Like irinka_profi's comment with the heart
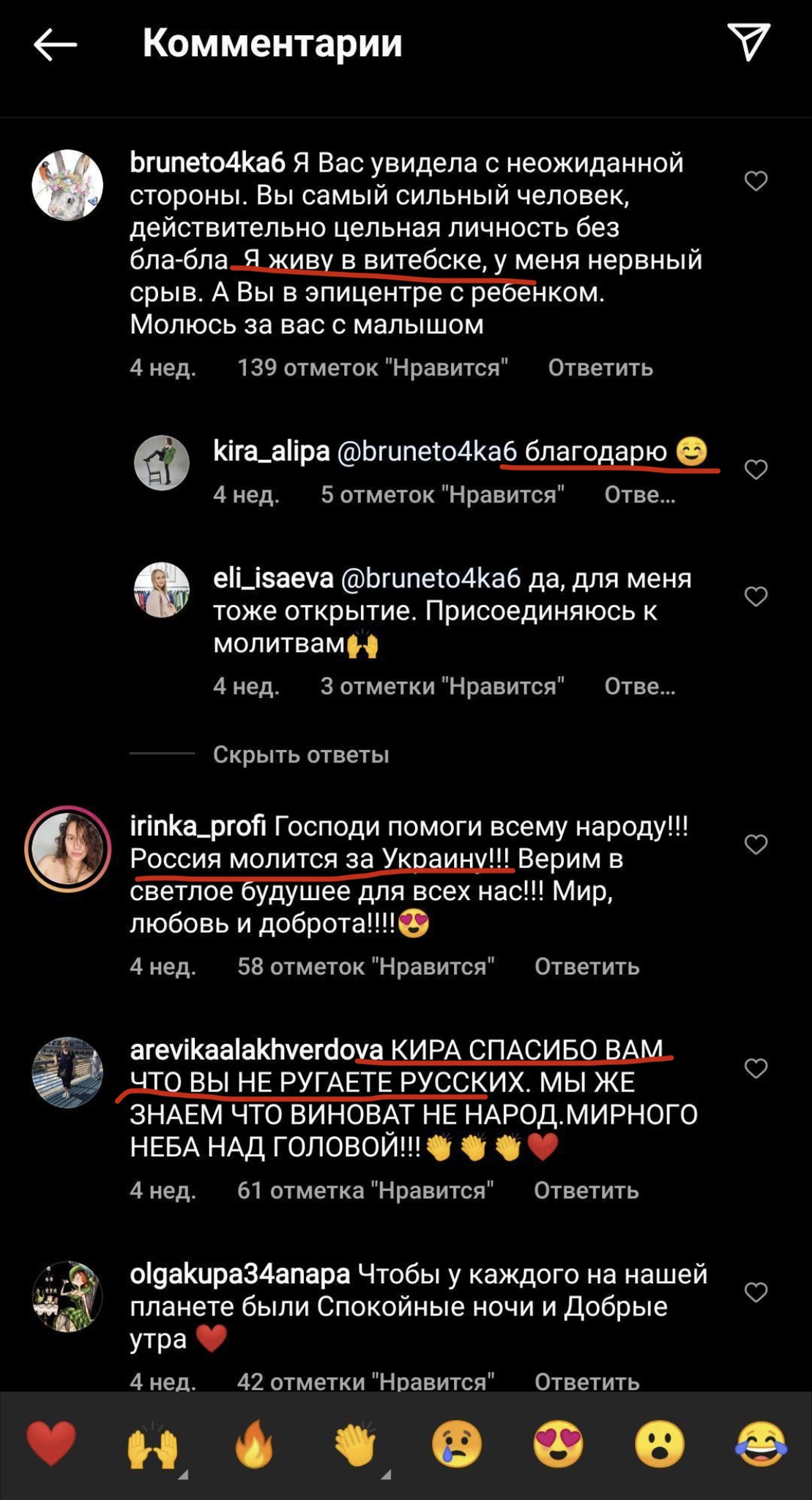Screen dimensions: 812x1500 756,844
